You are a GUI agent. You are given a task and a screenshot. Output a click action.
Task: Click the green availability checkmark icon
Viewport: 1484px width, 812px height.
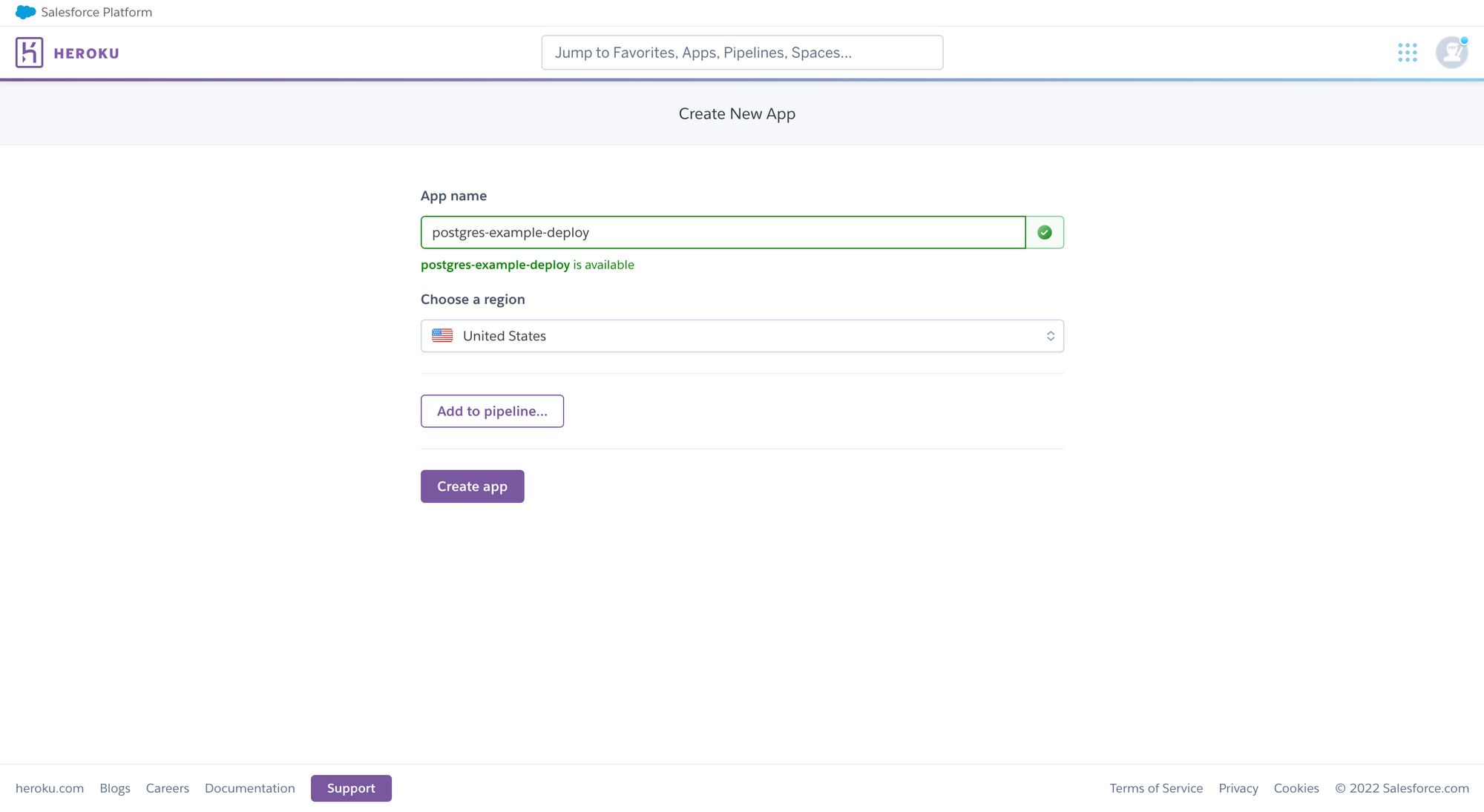[1045, 233]
